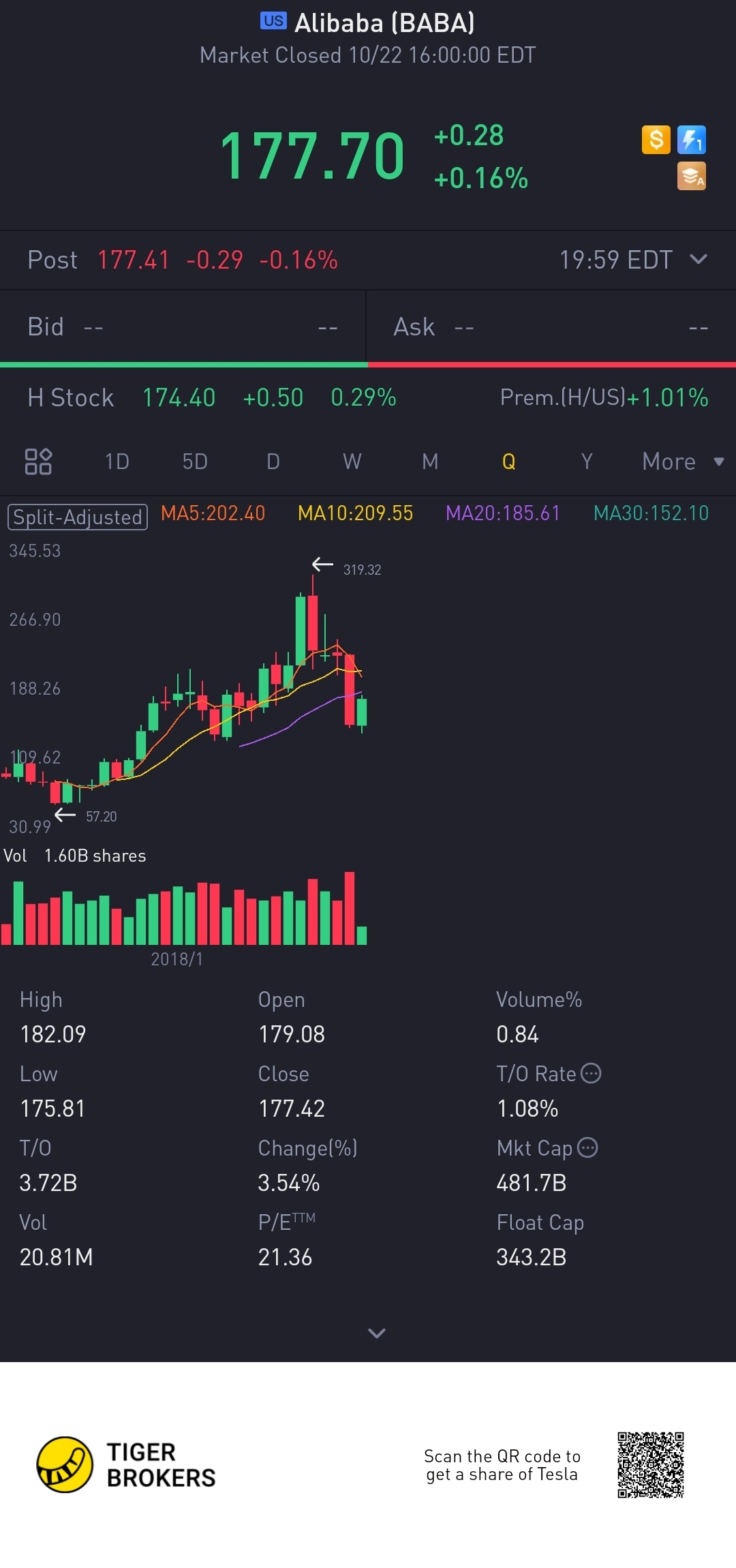This screenshot has width=736, height=1568.
Task: Switch to the 5D chart tab
Action: (x=195, y=462)
